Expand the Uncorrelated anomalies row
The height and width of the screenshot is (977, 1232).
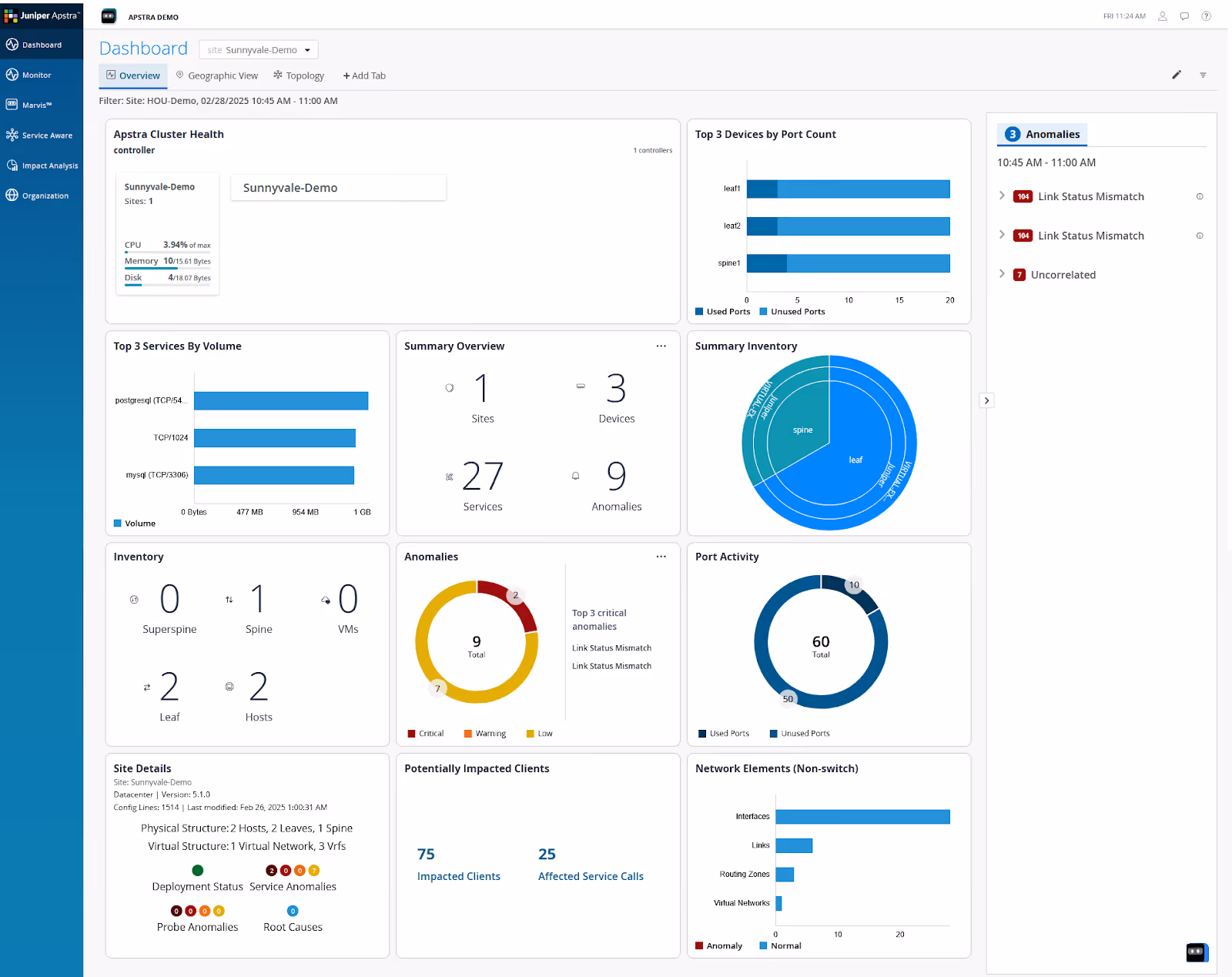click(1002, 274)
